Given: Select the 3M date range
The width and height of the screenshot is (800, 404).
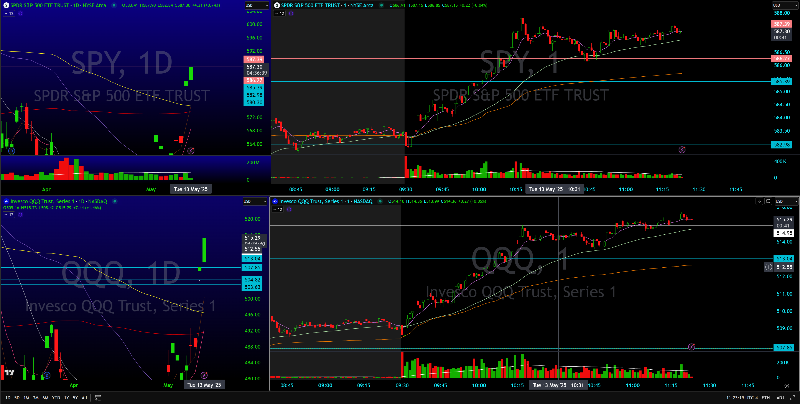Looking at the screenshot, I should pyautogui.click(x=36, y=397).
